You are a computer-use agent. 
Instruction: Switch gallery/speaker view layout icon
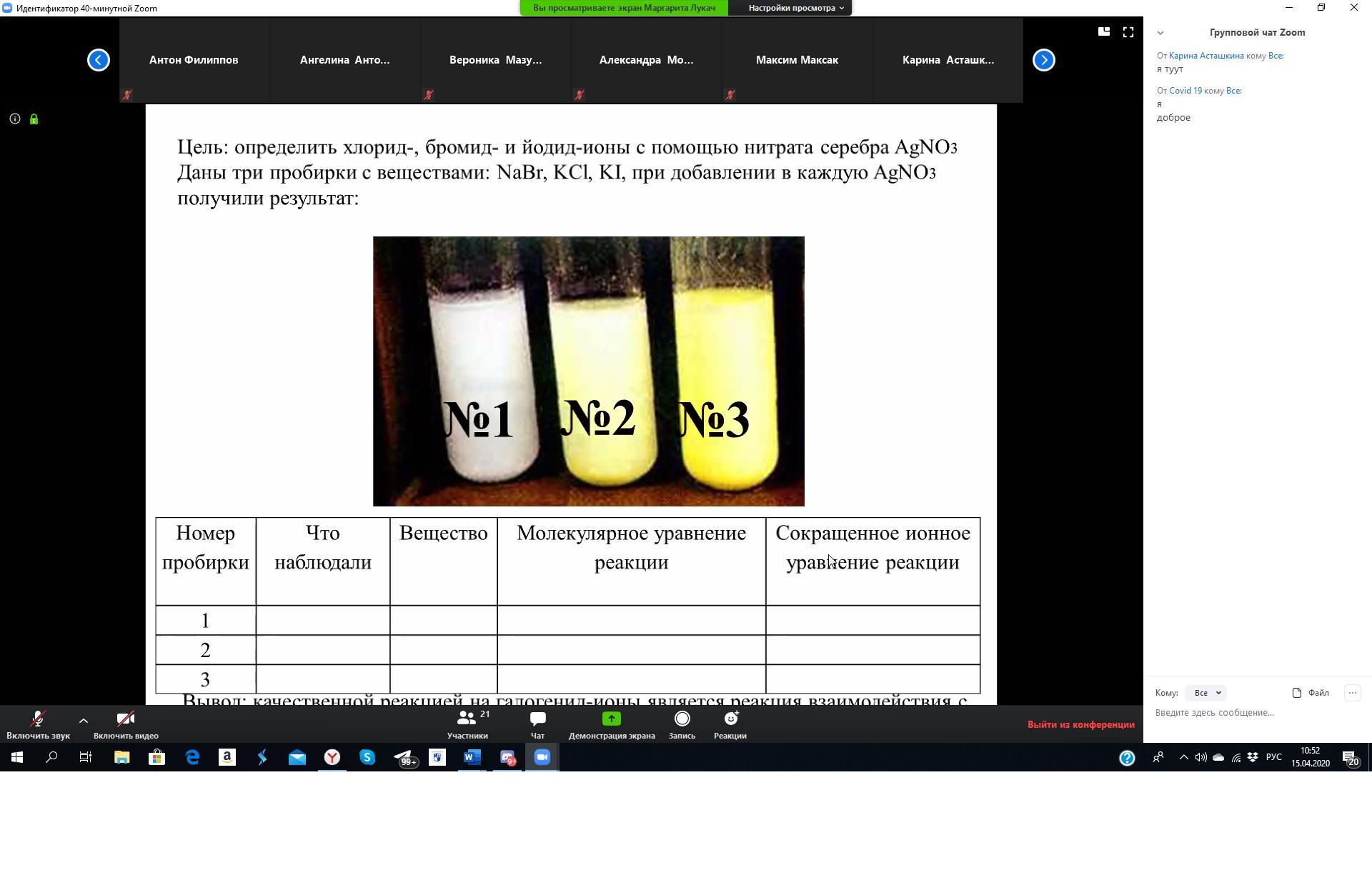(1103, 32)
